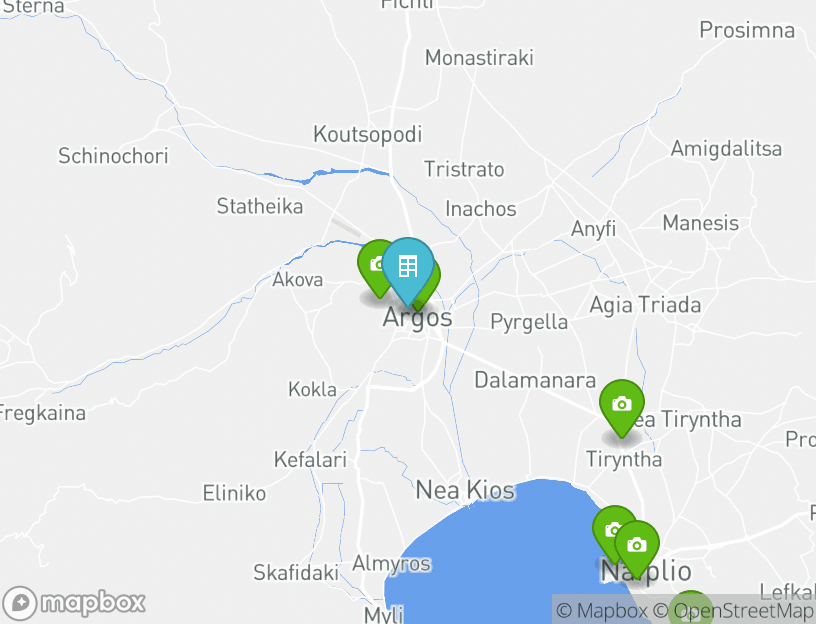Image resolution: width=816 pixels, height=624 pixels.
Task: Click the Argos town label
Action: pos(417,317)
